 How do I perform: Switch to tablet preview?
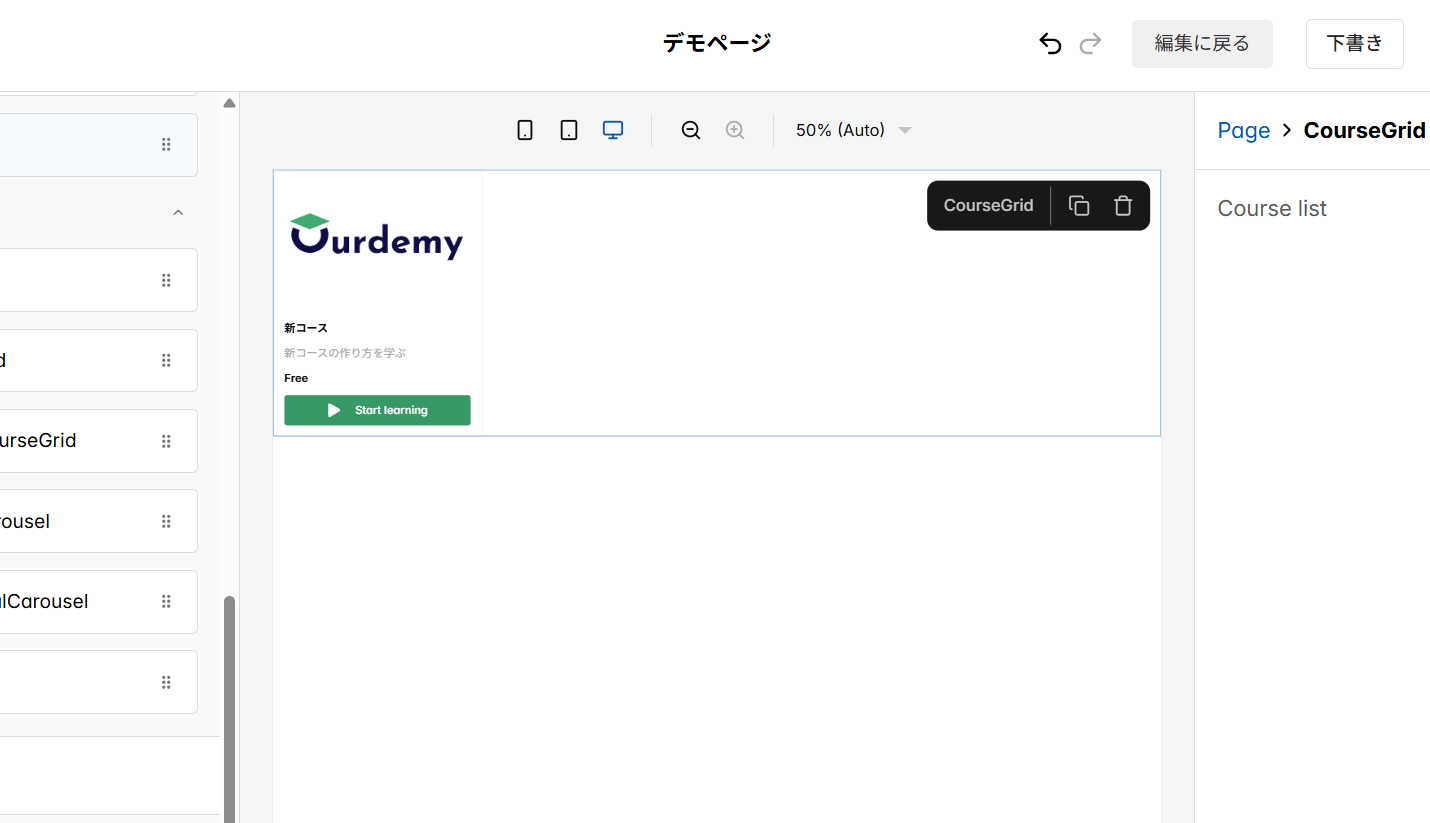568,130
